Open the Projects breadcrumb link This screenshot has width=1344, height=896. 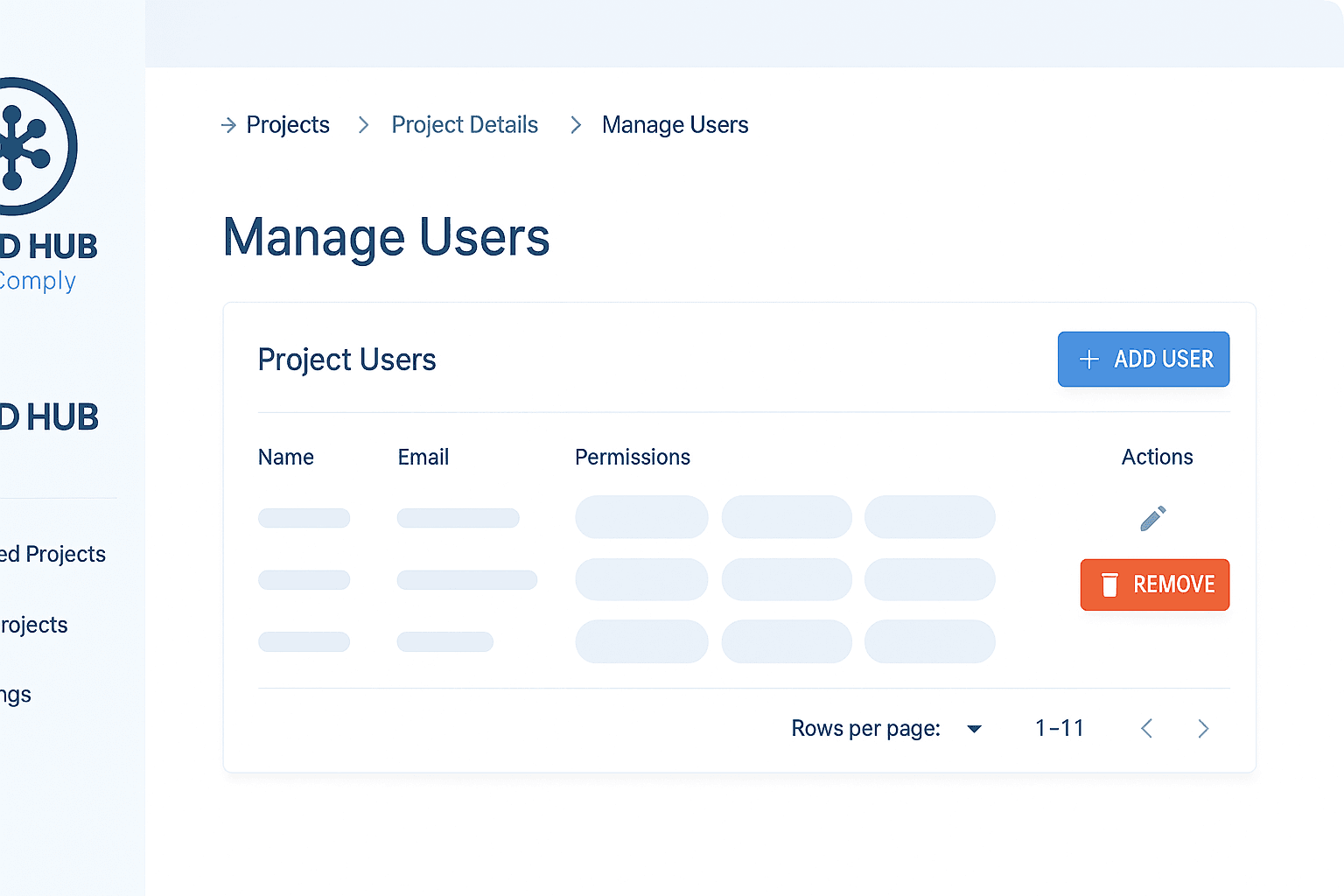[x=288, y=125]
